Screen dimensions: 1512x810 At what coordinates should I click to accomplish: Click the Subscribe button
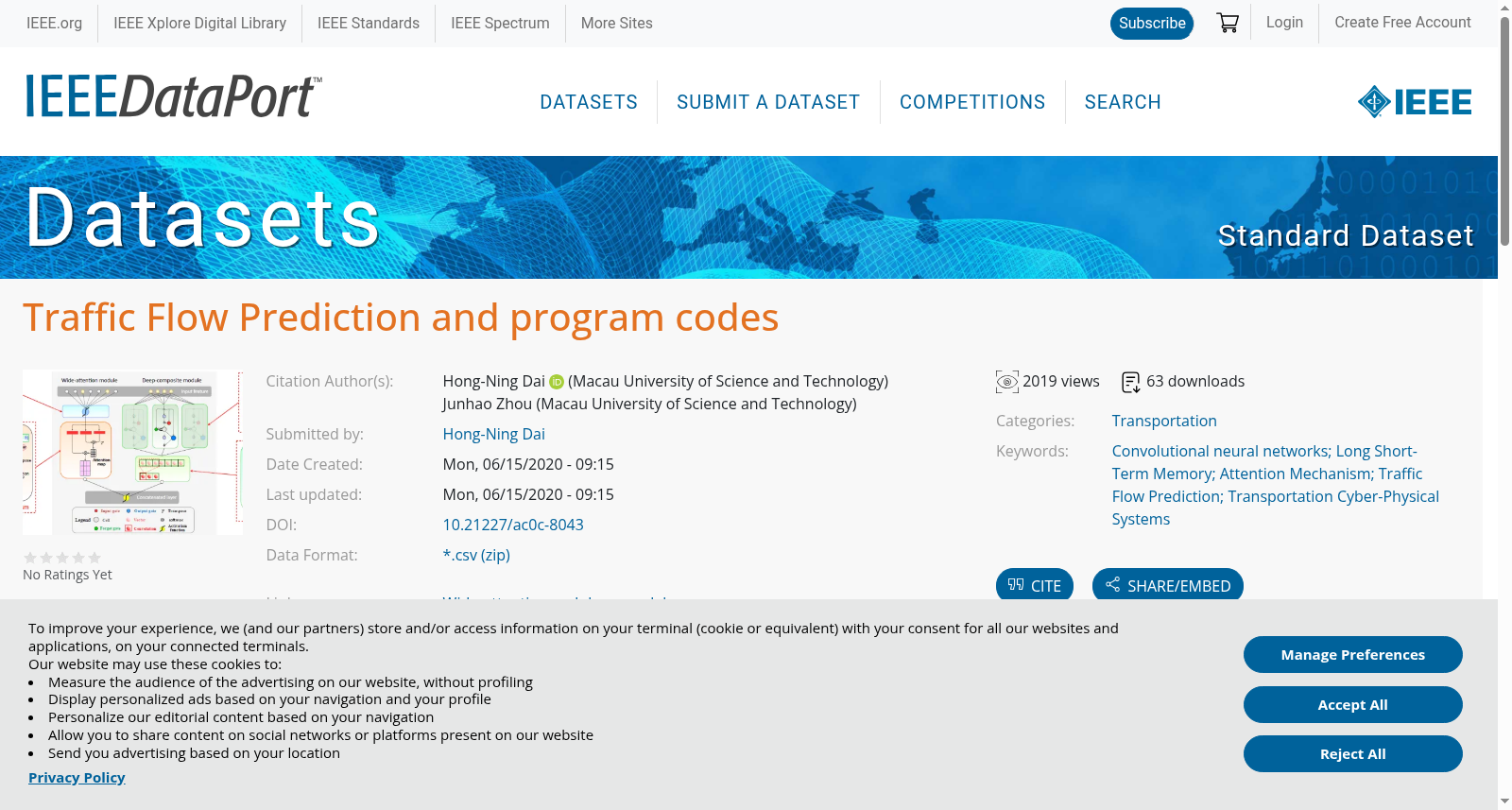pos(1152,24)
